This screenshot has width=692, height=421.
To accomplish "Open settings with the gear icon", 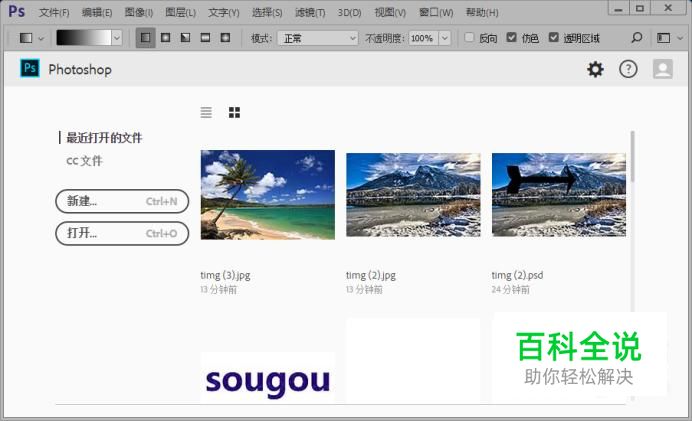I will coord(595,69).
